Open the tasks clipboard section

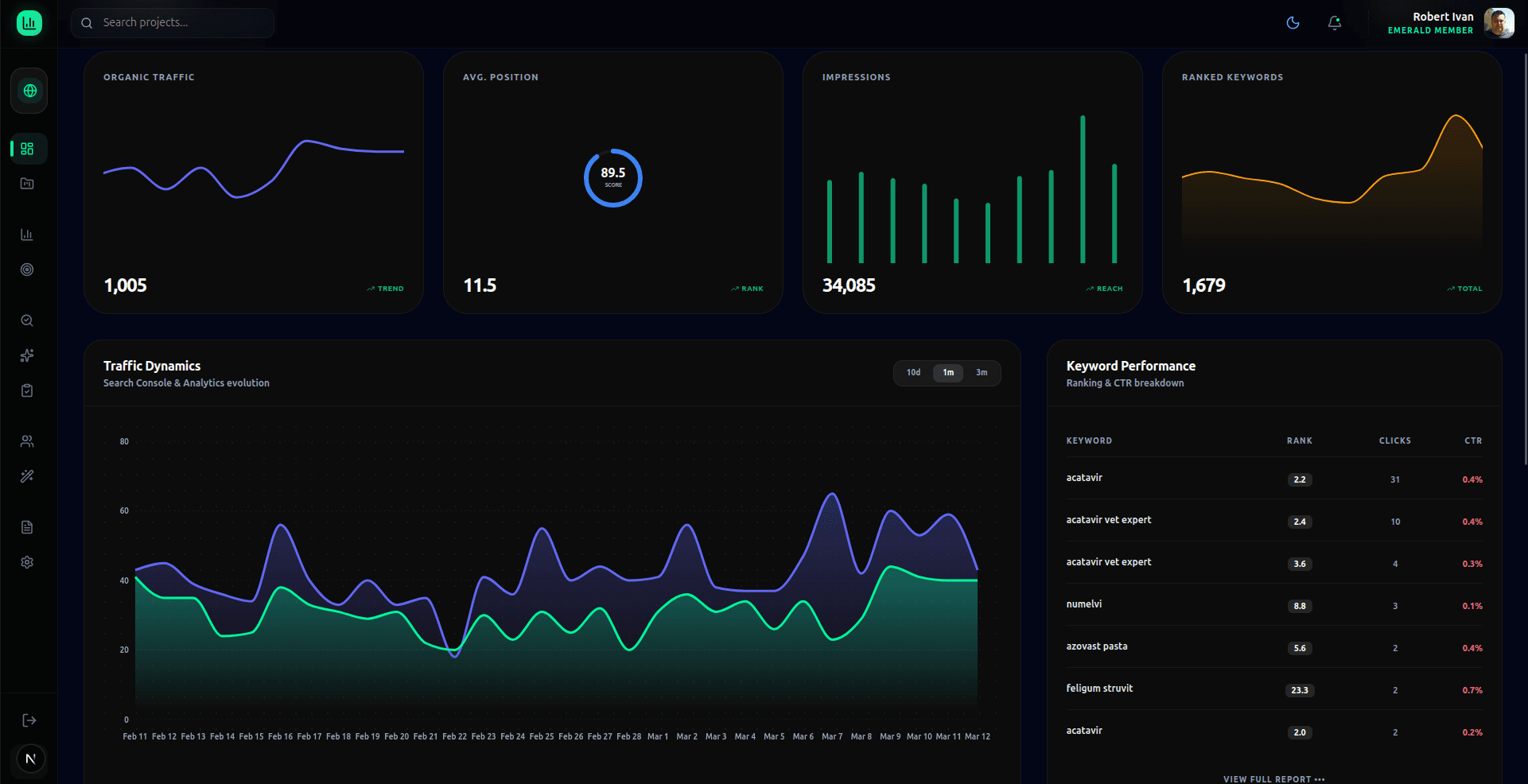27,390
